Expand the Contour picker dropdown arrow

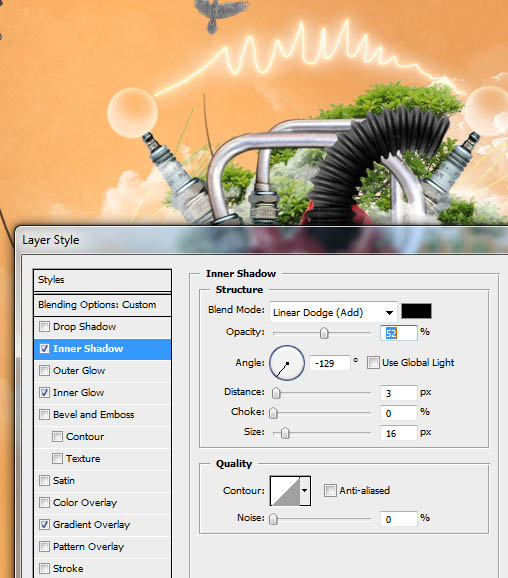[305, 491]
